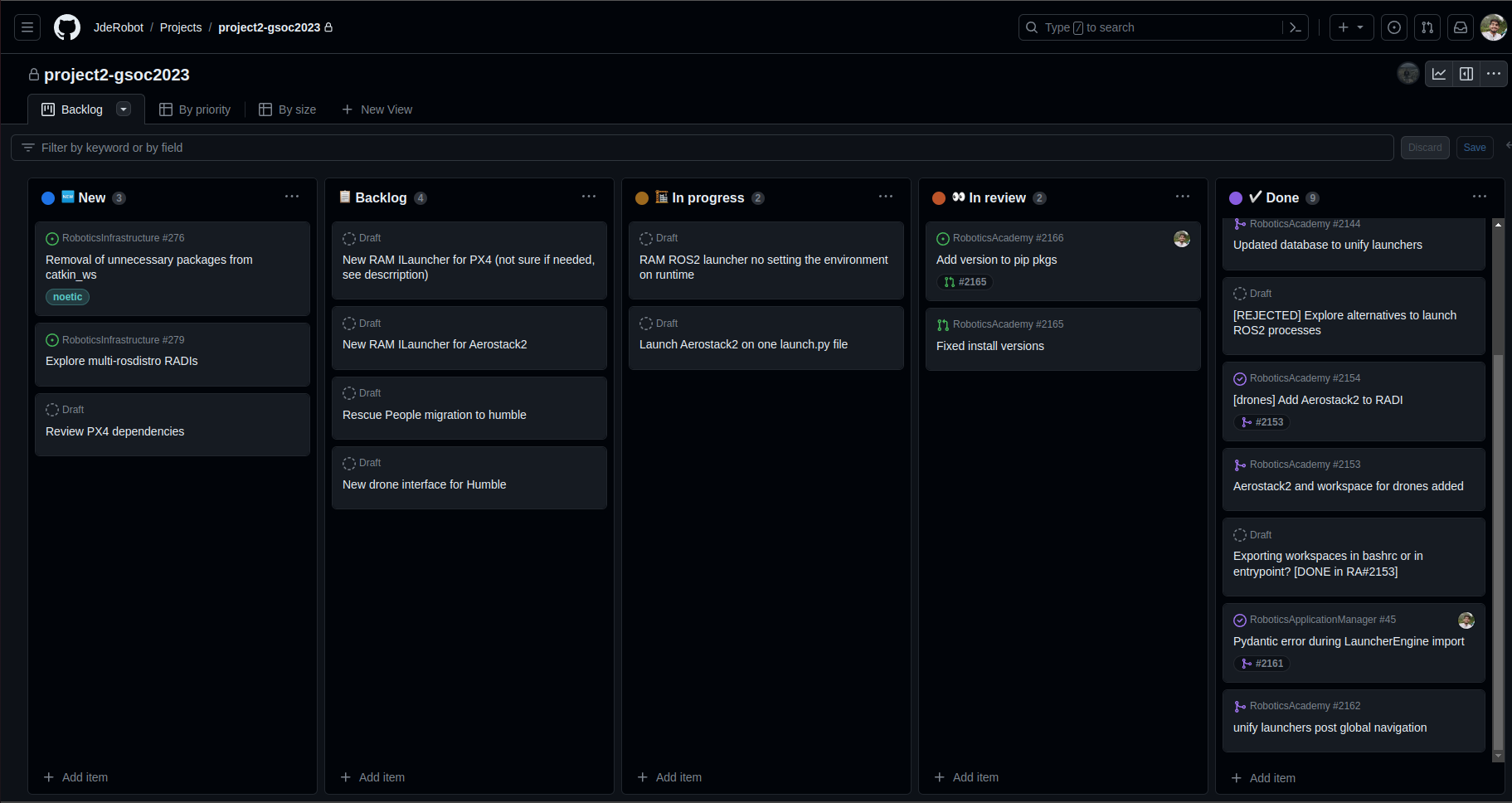Click the filter icon in filter bar
The height and width of the screenshot is (803, 1512).
[28, 148]
